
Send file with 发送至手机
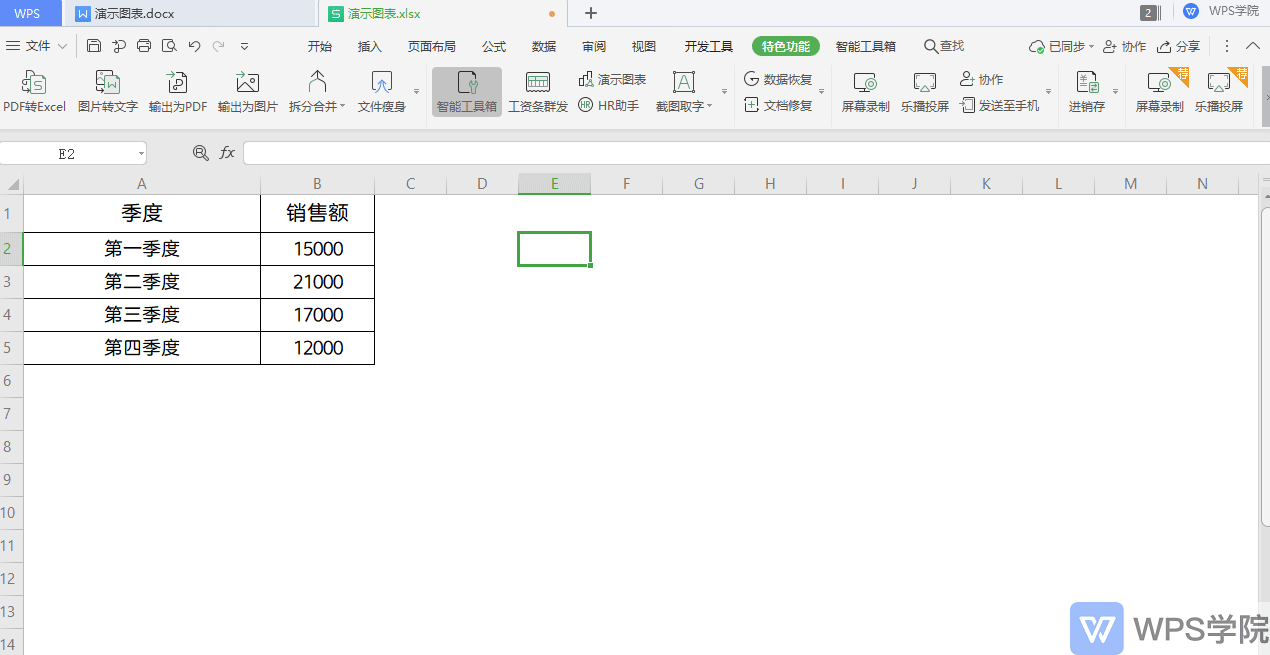(999, 105)
